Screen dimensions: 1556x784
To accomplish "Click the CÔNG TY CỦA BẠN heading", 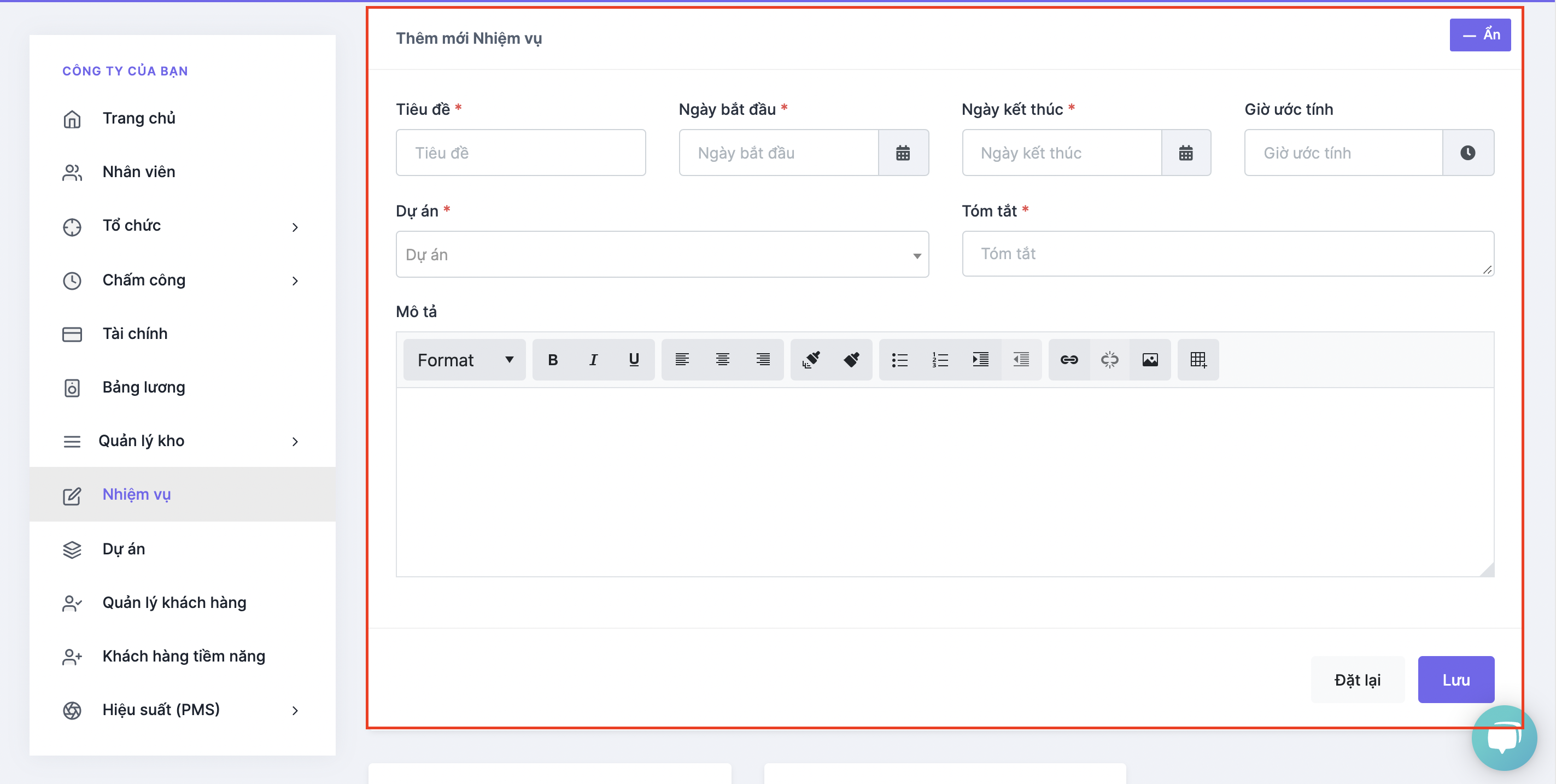I will point(125,71).
